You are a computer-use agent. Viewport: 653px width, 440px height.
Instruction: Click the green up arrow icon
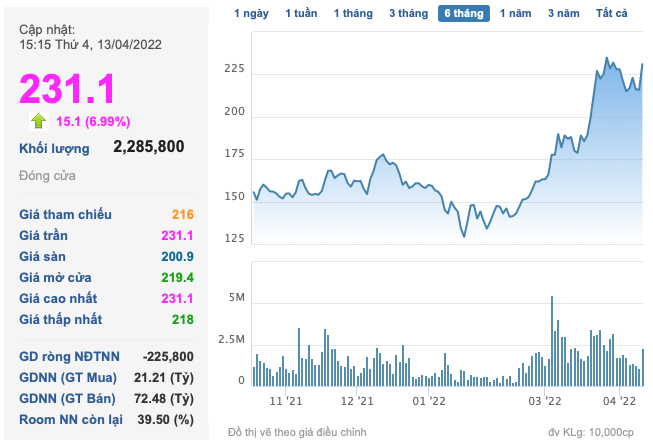[x=38, y=121]
